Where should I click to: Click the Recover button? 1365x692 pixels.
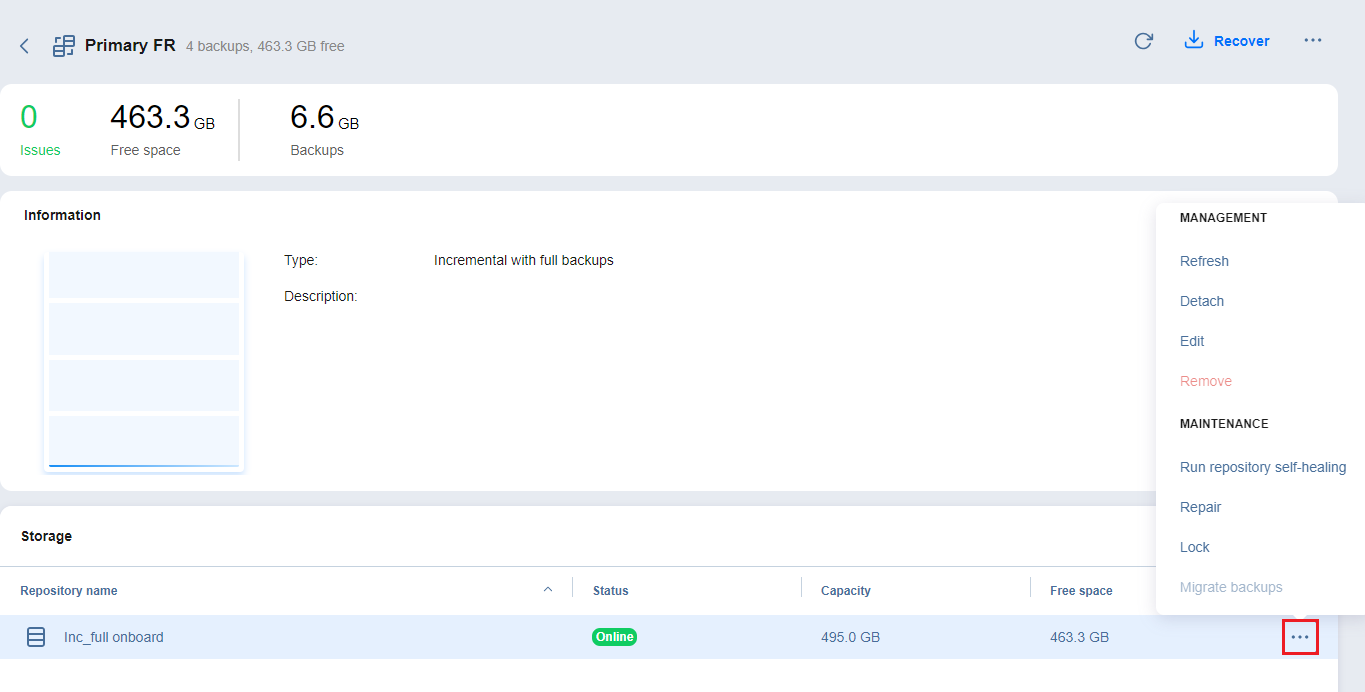(1227, 41)
